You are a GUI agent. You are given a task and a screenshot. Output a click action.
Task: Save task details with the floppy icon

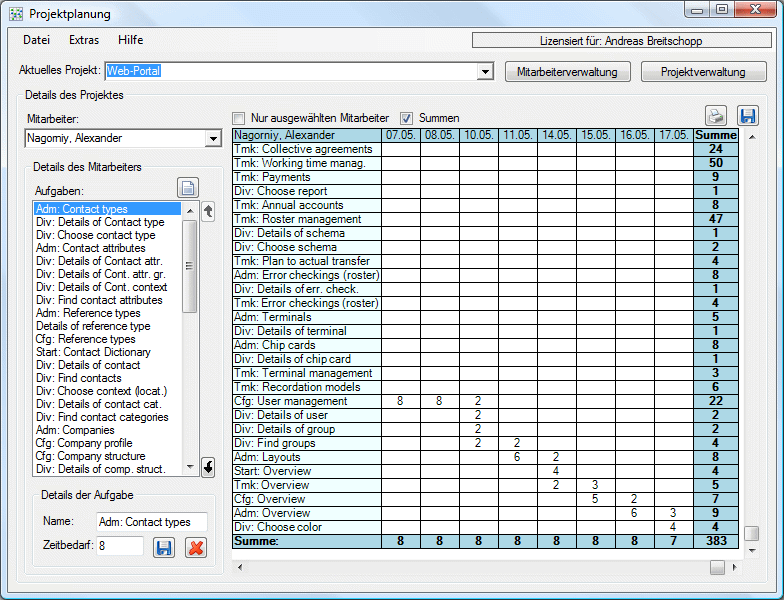pos(164,547)
